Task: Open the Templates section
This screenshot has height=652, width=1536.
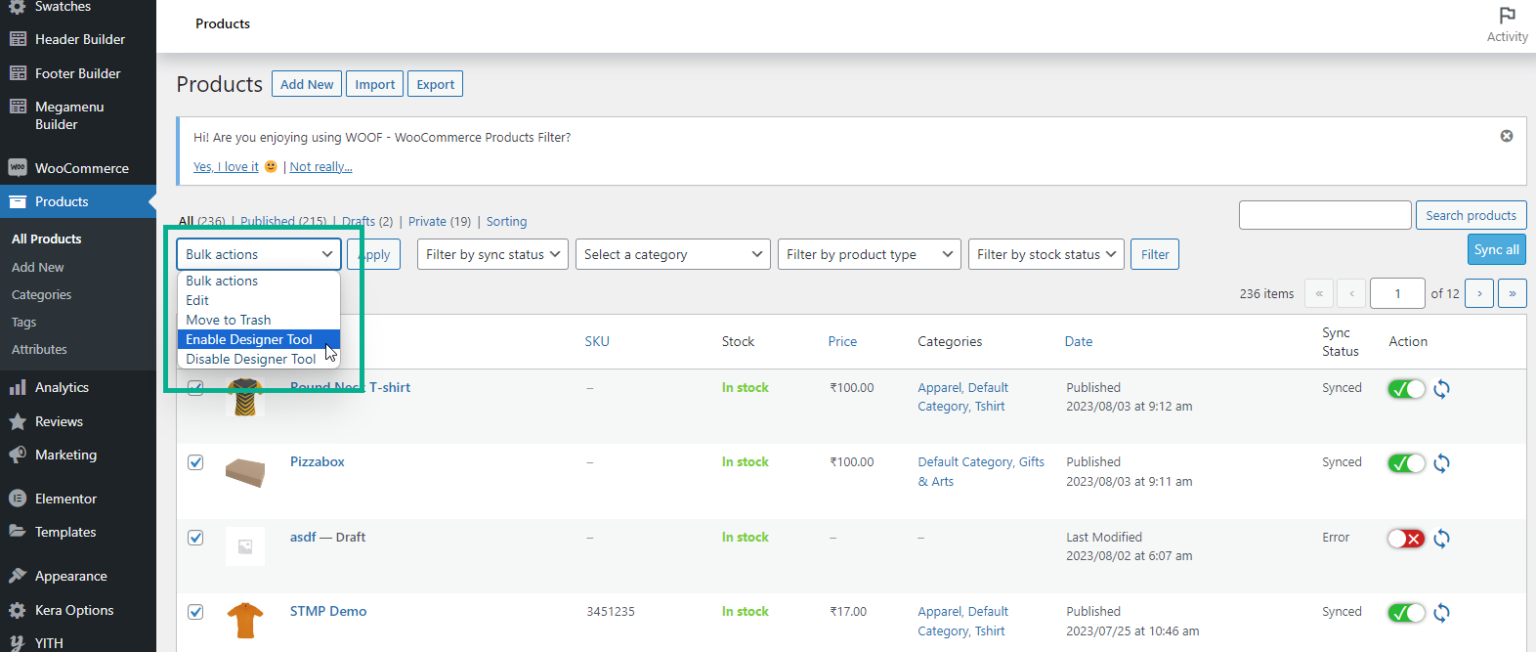Action: click(x=63, y=532)
